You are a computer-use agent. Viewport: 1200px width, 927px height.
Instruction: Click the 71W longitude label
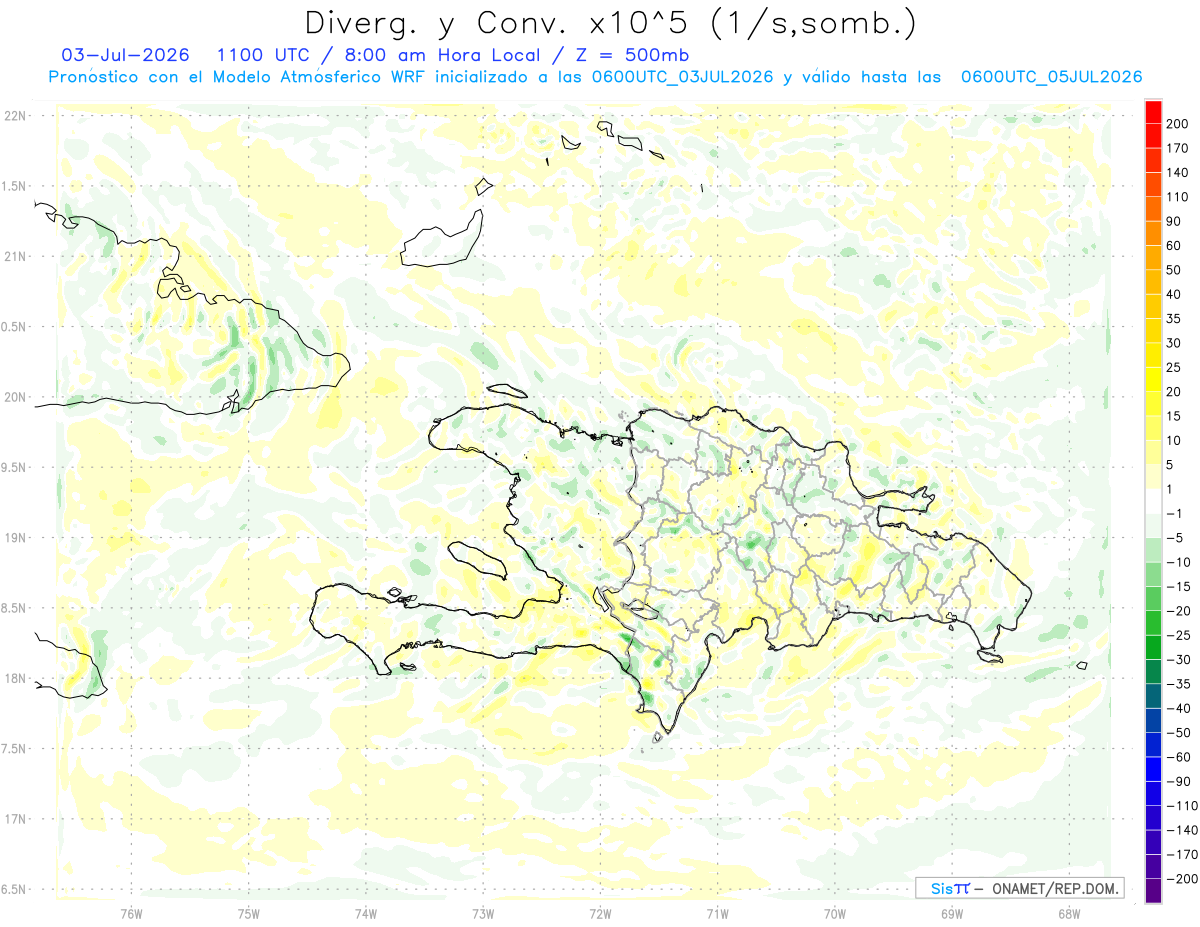717,913
